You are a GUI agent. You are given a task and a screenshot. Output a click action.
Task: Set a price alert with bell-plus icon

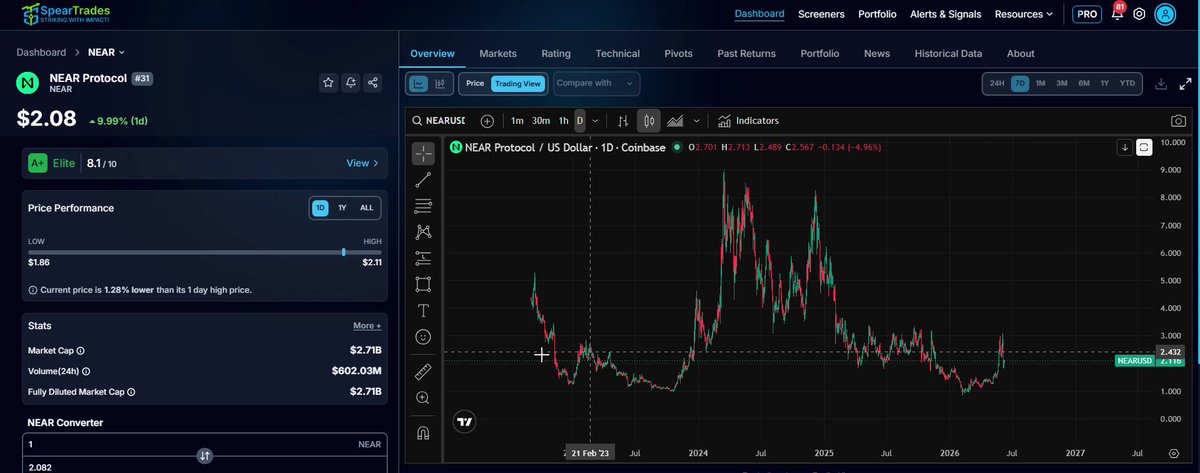point(351,83)
